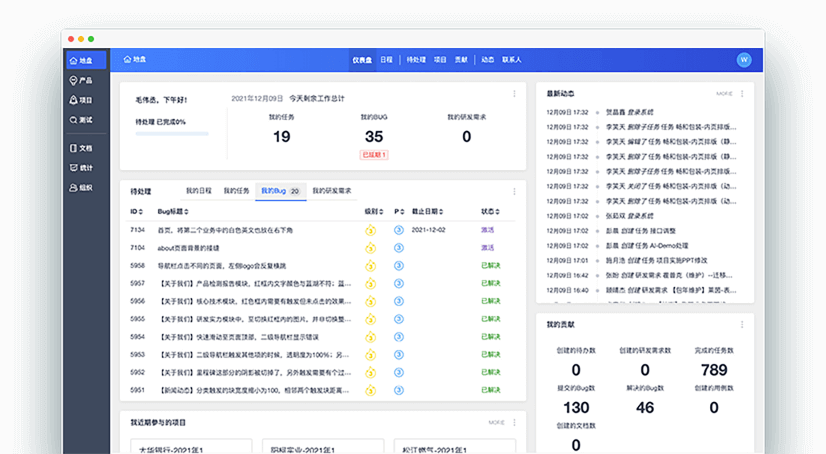Click priority icon of bug 7104

tap(399, 248)
